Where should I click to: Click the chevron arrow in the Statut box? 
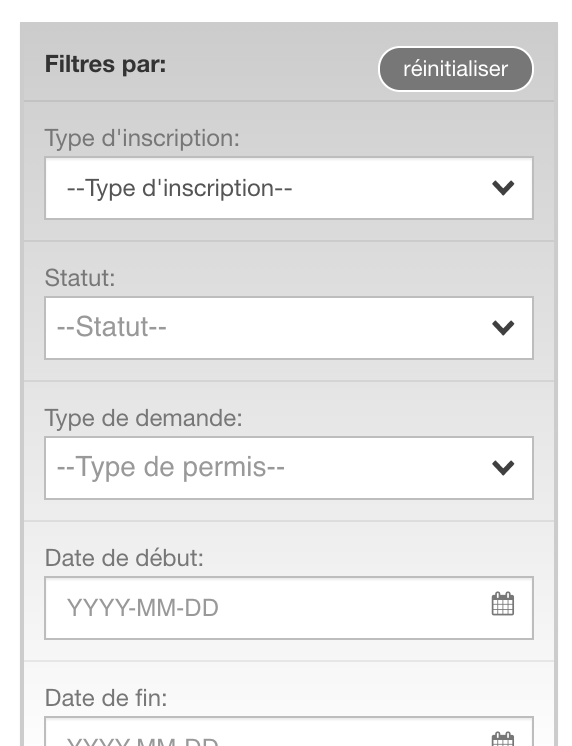click(x=503, y=328)
